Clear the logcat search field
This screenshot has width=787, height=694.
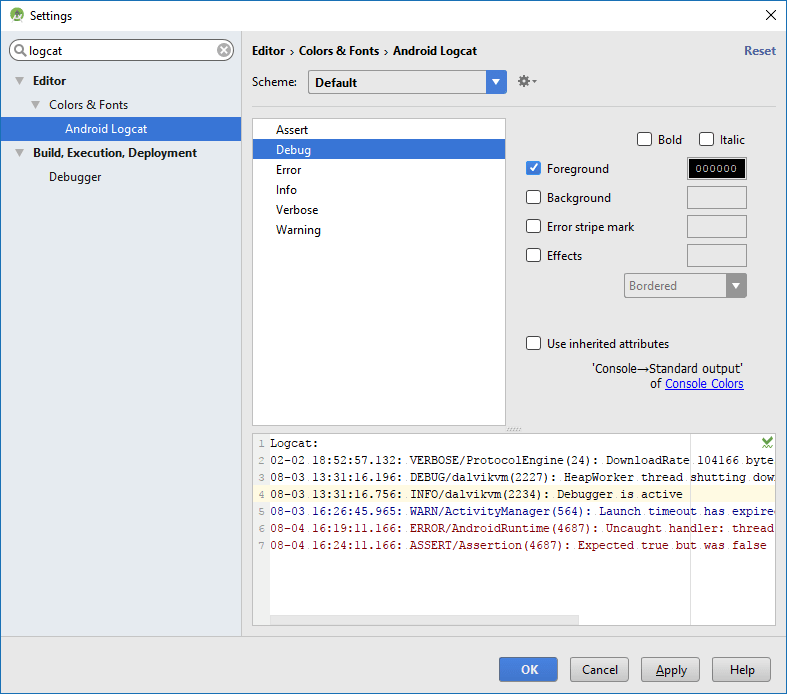(x=224, y=50)
